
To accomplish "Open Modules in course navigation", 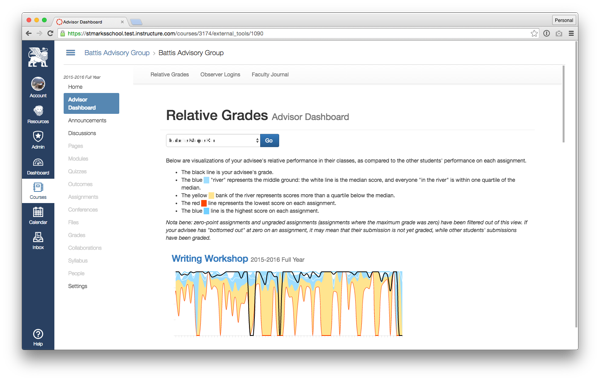I will pos(78,158).
